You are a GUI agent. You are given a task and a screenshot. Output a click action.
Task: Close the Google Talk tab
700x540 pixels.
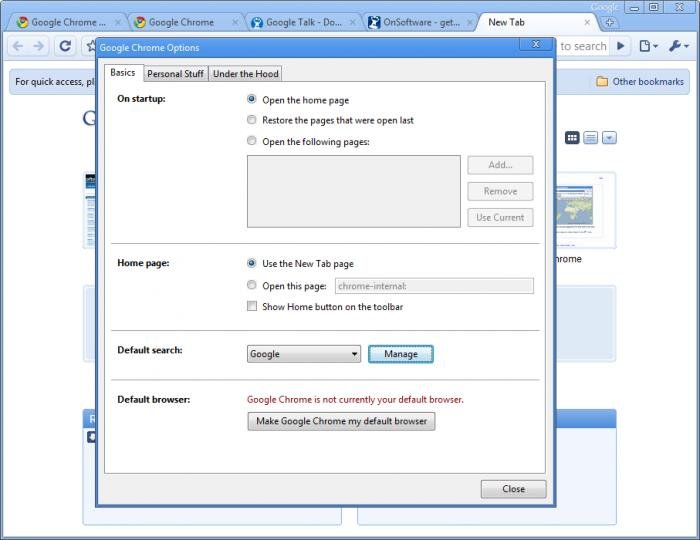(352, 22)
